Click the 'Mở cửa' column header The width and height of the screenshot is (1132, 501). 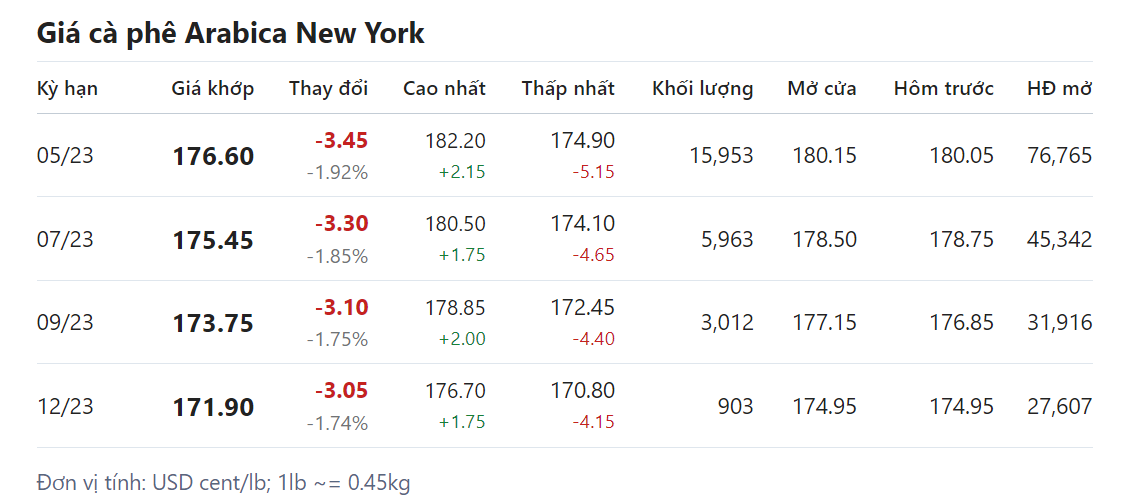tap(821, 88)
